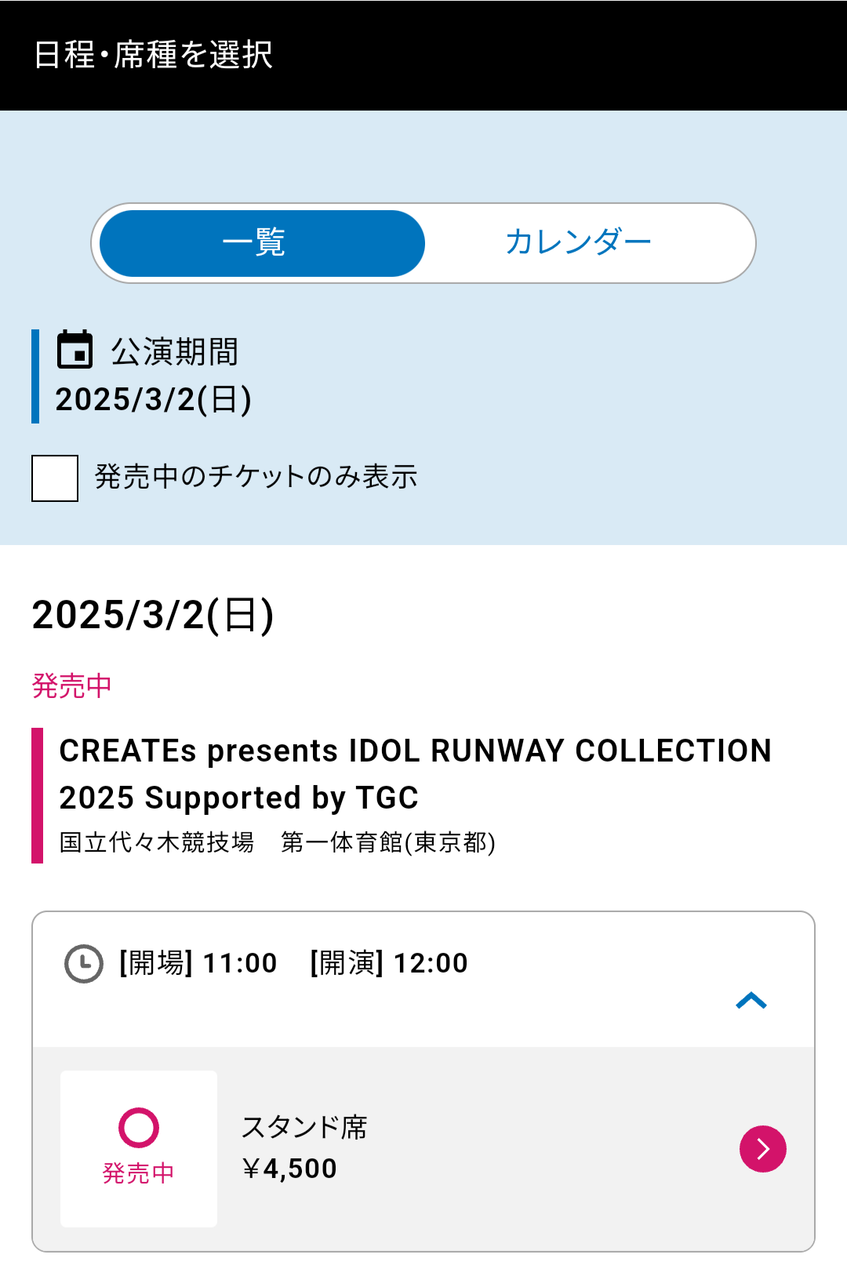Click the 国立代々木競技場 第一体育館 venue text
This screenshot has height=1280, width=847.
tap(277, 843)
